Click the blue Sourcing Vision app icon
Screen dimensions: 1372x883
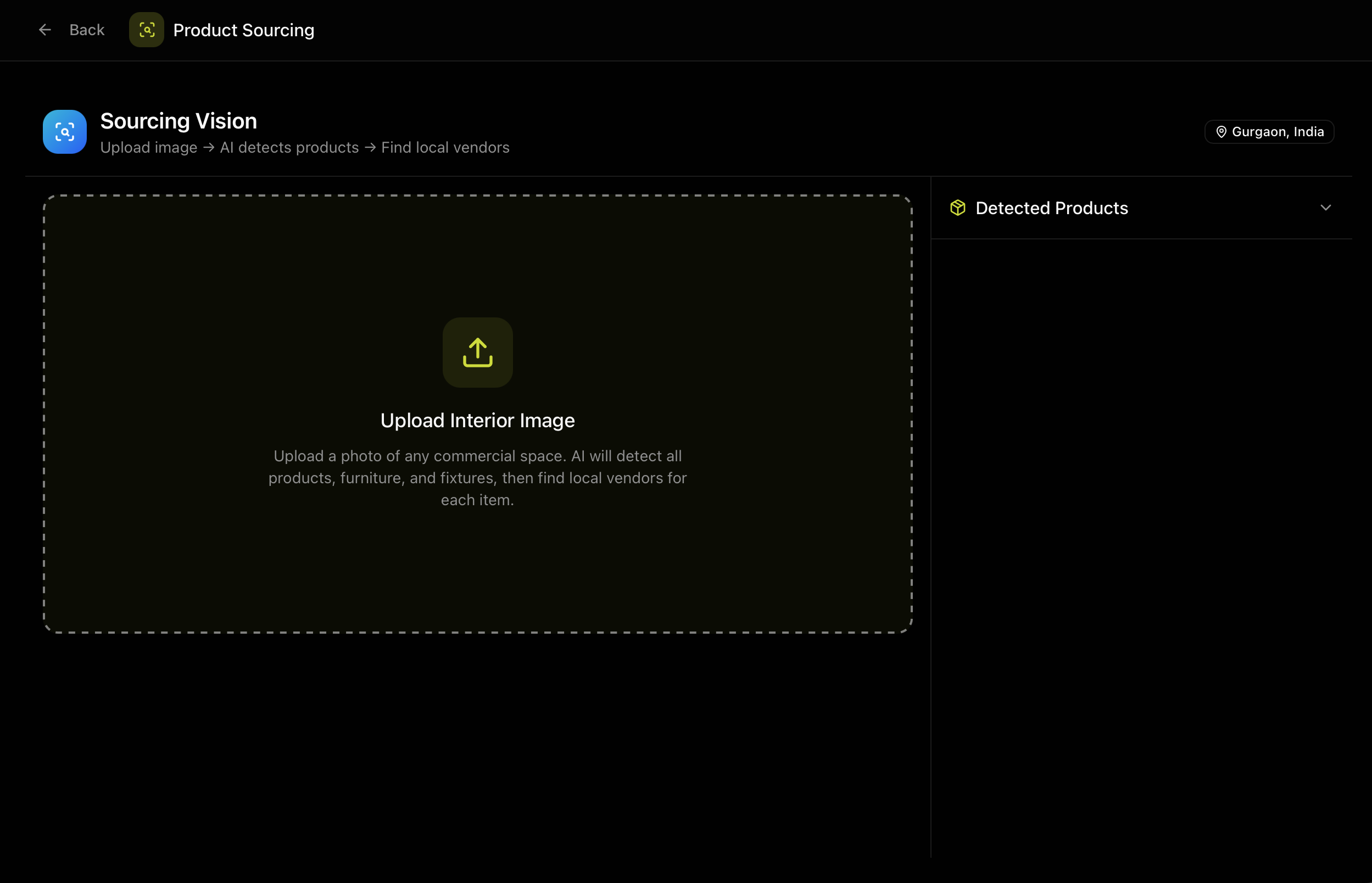(65, 132)
